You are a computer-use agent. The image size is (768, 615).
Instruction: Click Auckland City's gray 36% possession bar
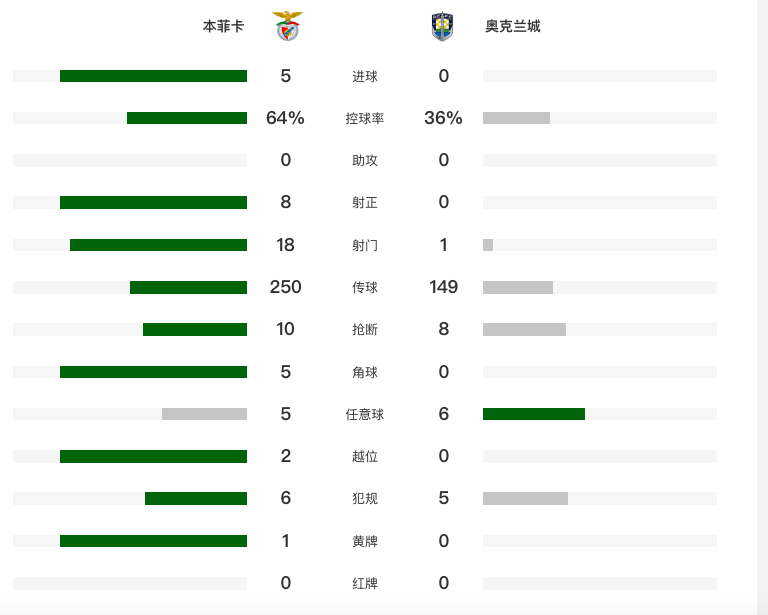[516, 118]
